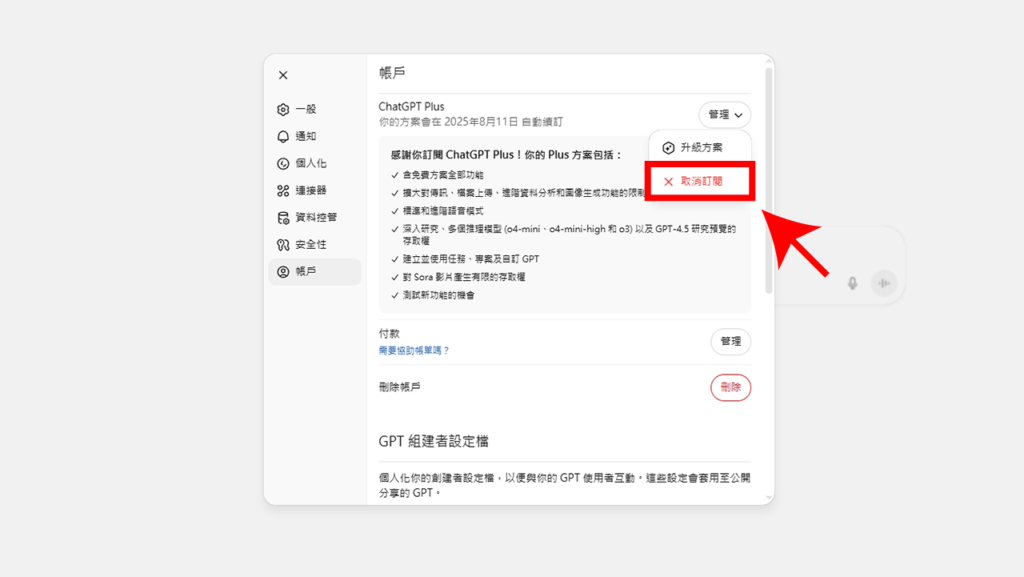Go to the 連接器 section
The height and width of the screenshot is (577, 1024).
coord(314,191)
